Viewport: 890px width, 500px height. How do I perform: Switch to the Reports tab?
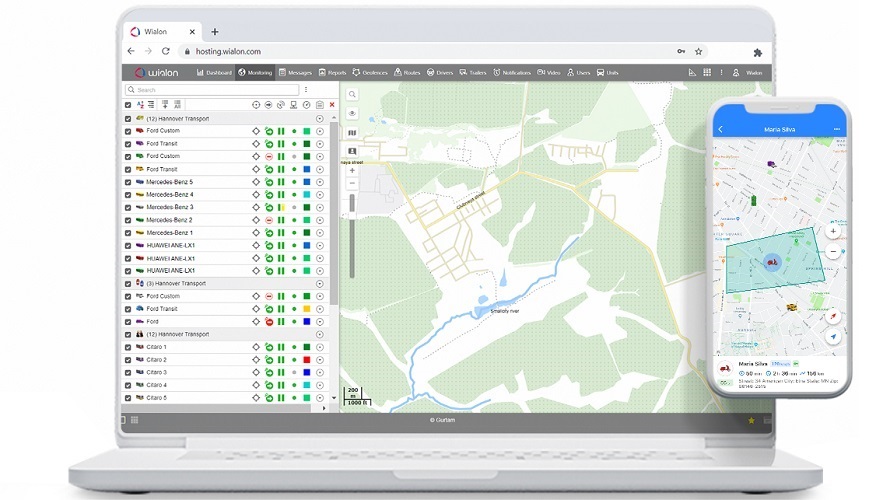332,73
